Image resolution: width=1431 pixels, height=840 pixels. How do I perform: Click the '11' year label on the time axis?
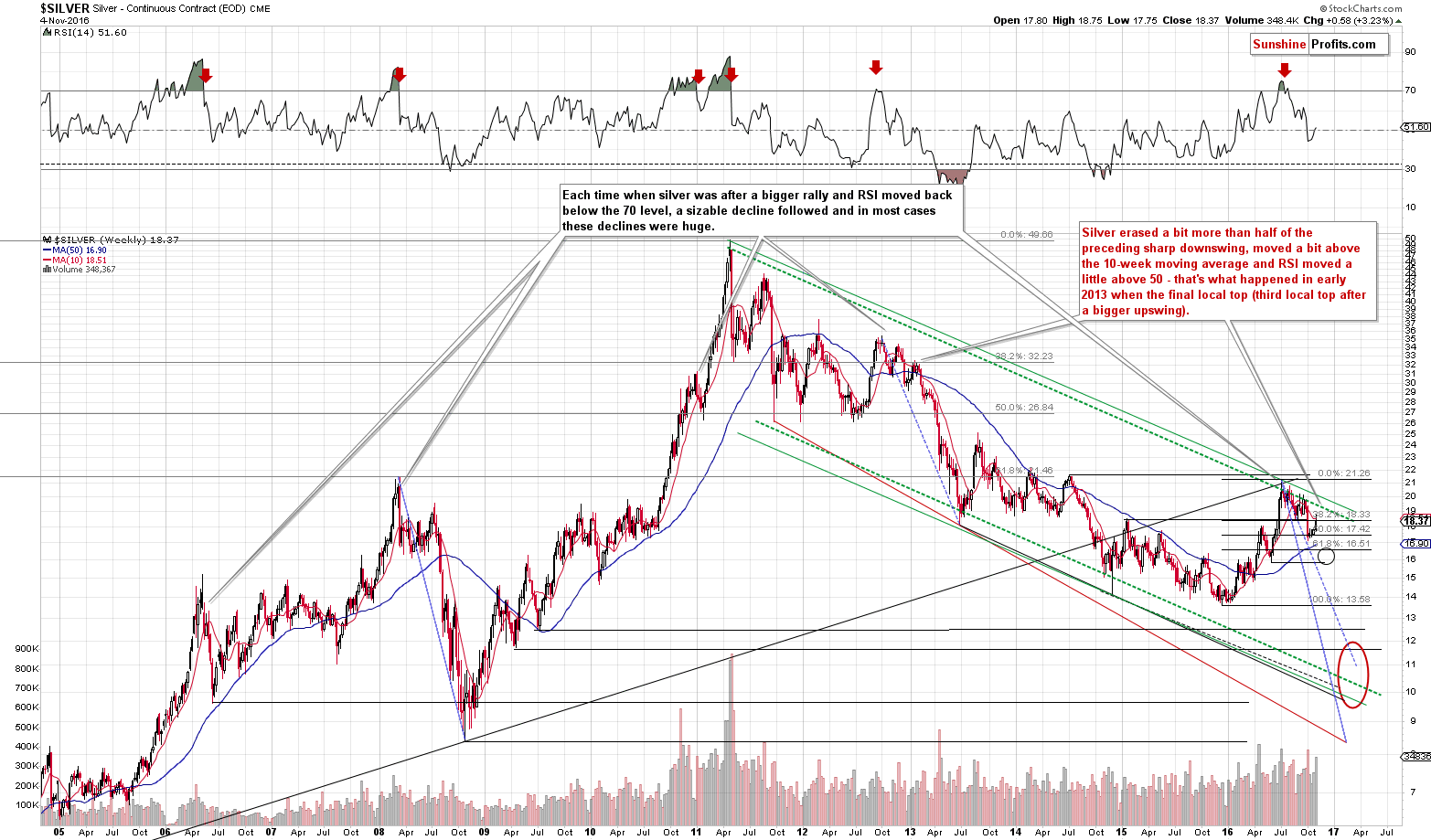coord(697,833)
